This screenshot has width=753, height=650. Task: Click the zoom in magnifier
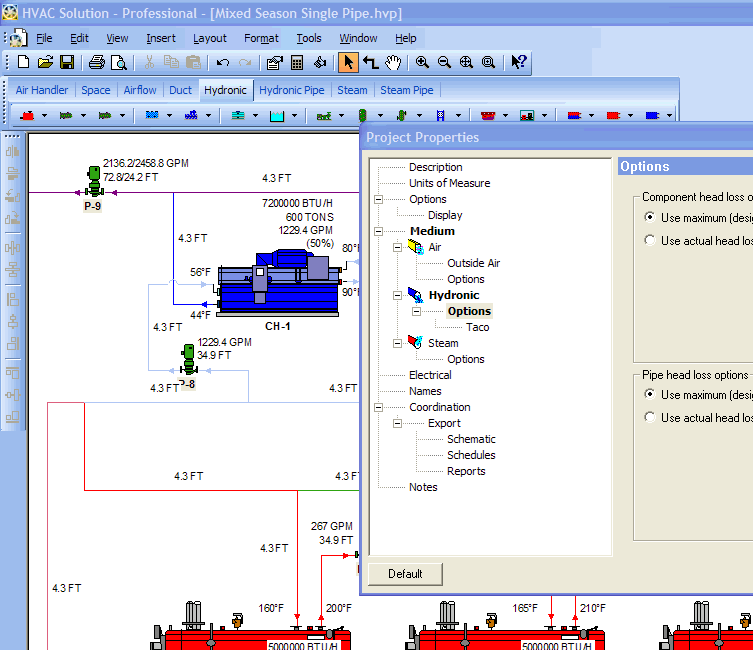tap(422, 62)
